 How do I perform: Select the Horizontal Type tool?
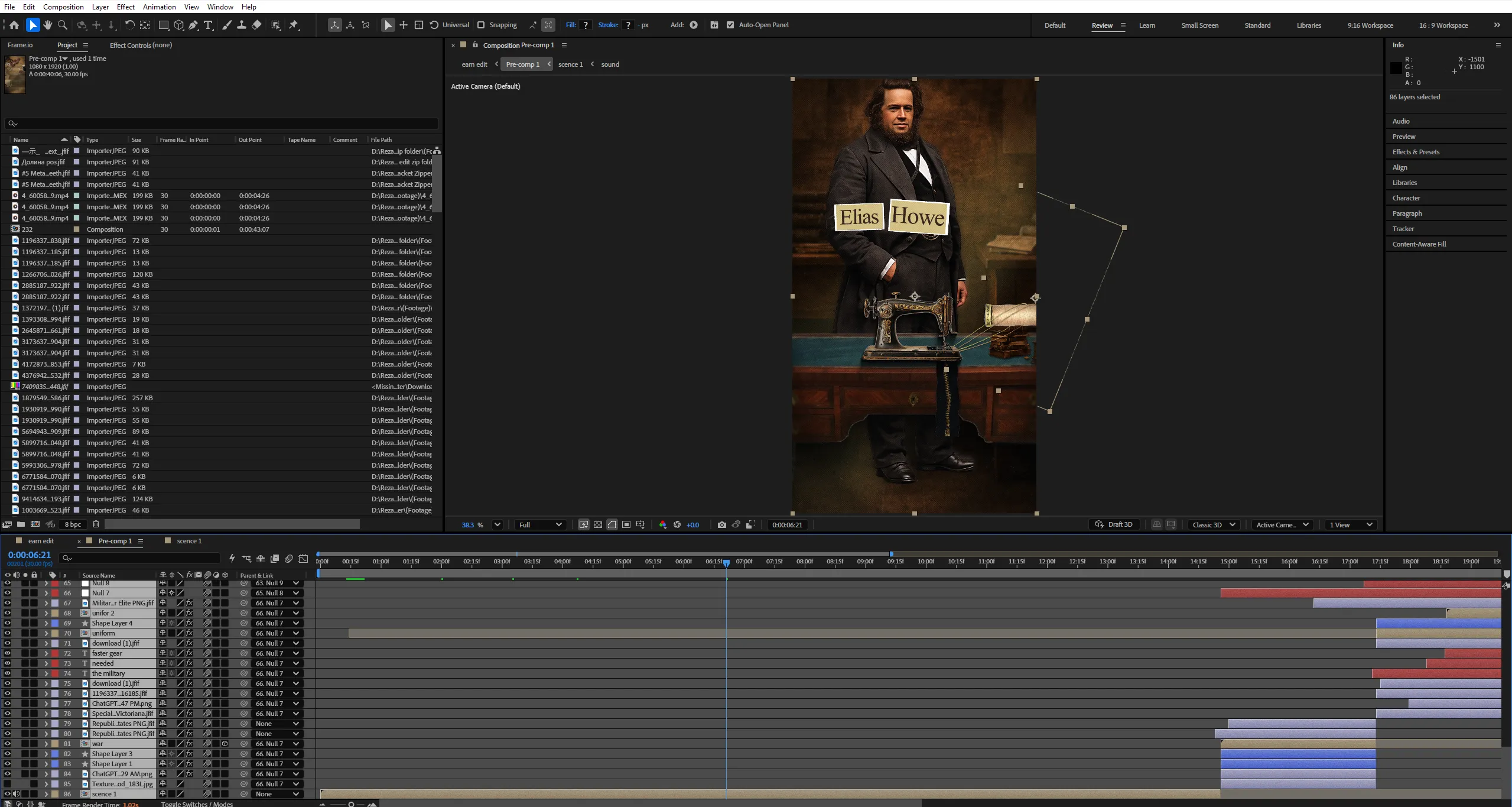[x=208, y=25]
